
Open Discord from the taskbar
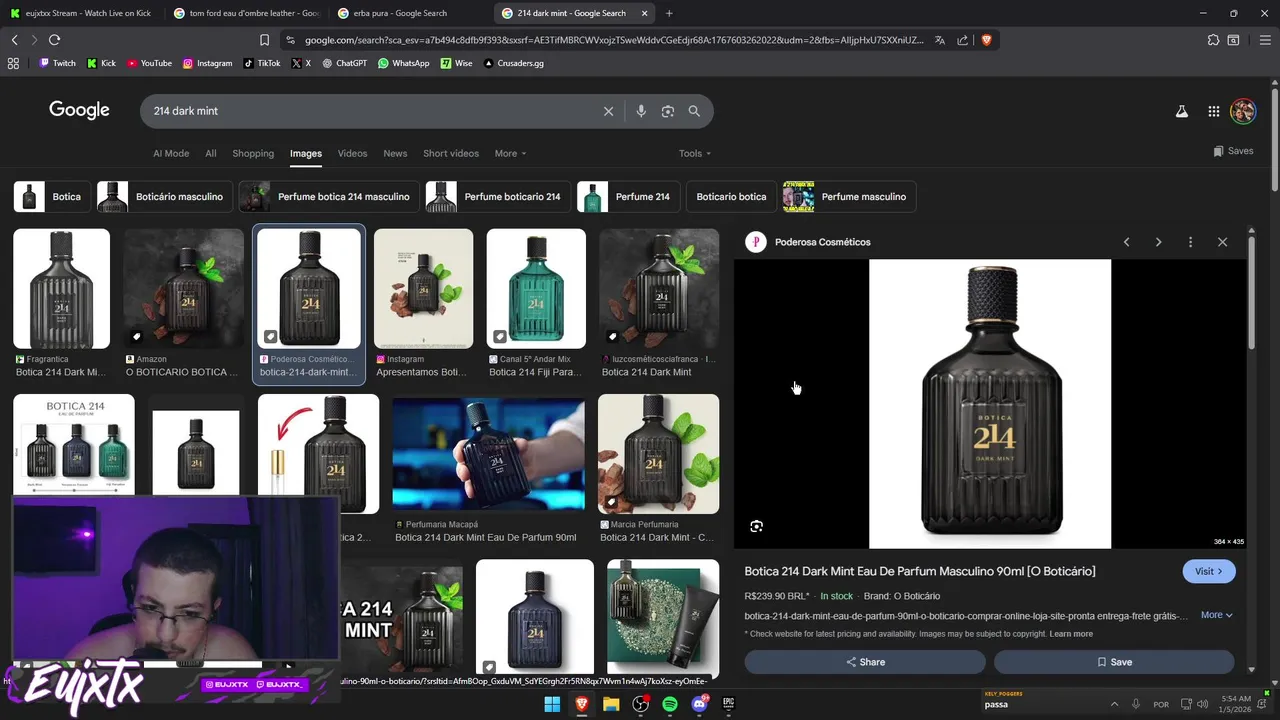click(699, 704)
